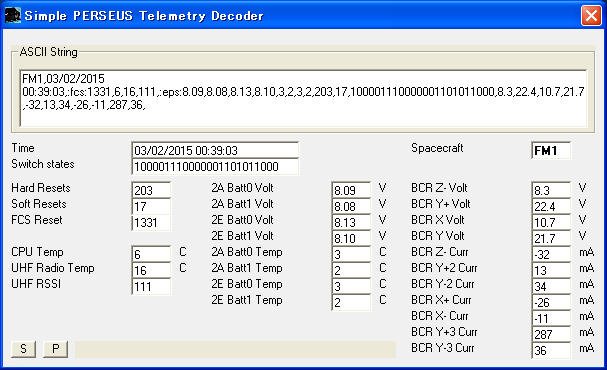Select the BCR Y-3 Curr field
The height and width of the screenshot is (370, 607).
[x=551, y=350]
